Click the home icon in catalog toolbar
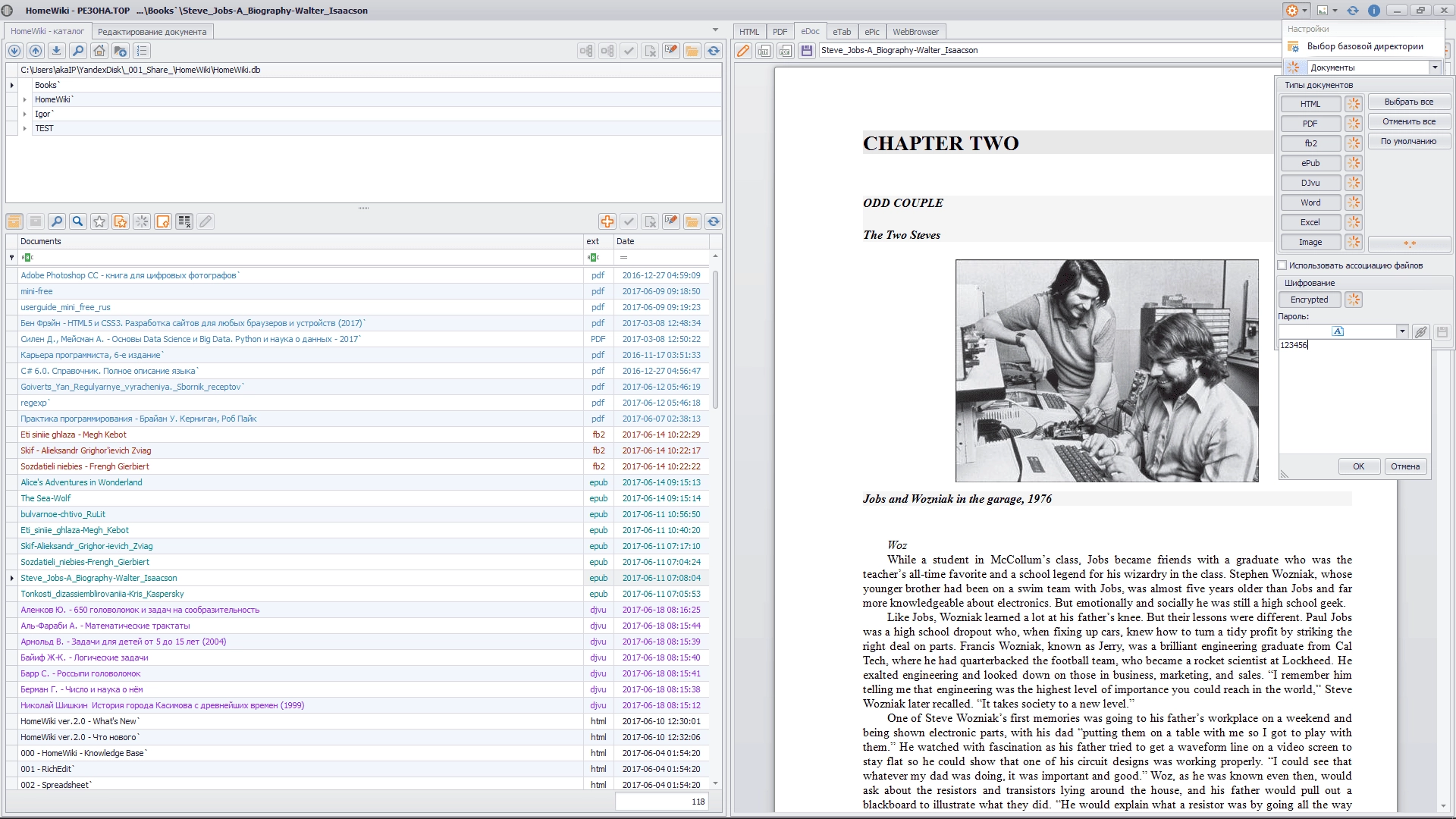 pyautogui.click(x=99, y=51)
